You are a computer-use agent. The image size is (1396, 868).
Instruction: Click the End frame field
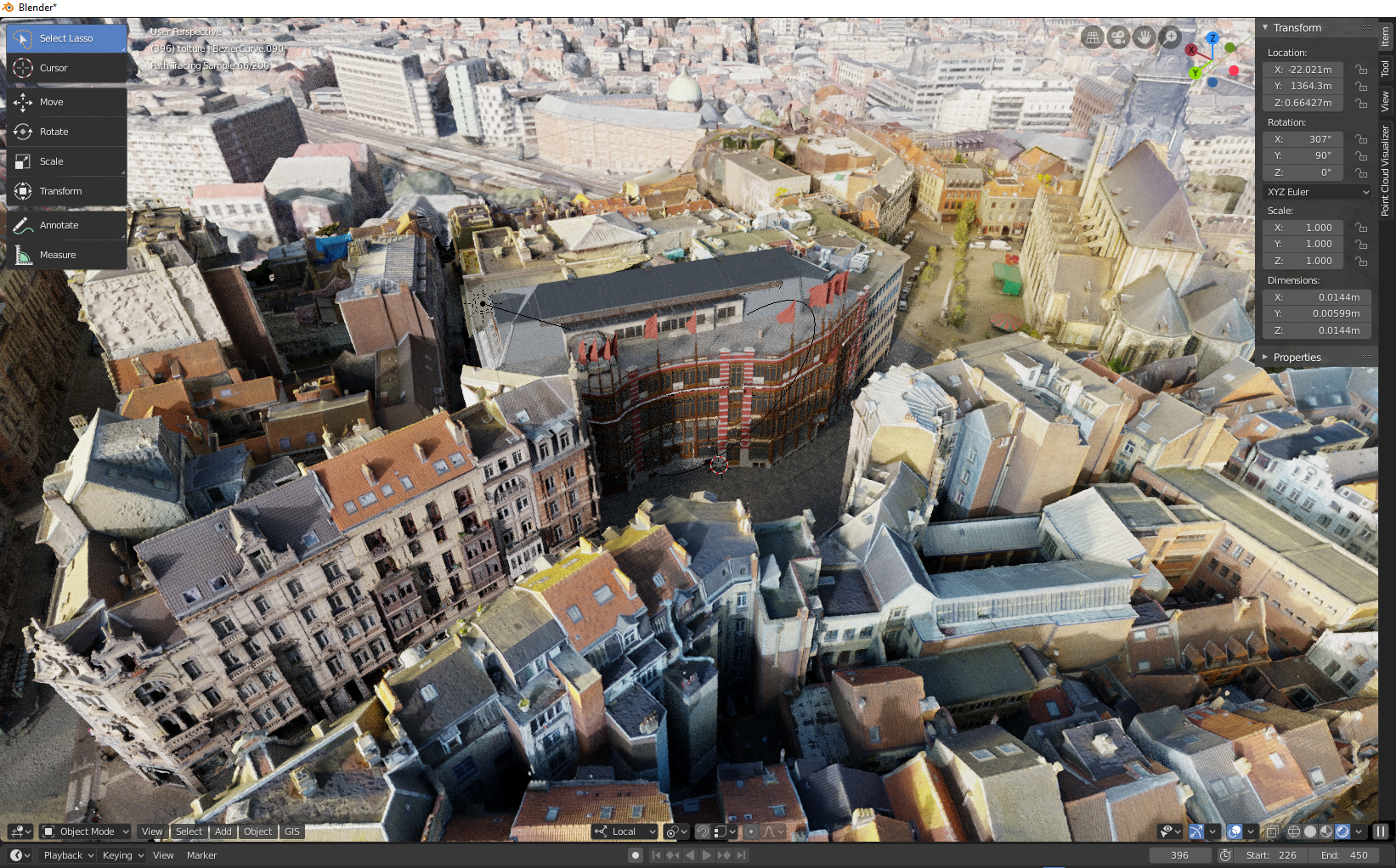click(x=1344, y=855)
